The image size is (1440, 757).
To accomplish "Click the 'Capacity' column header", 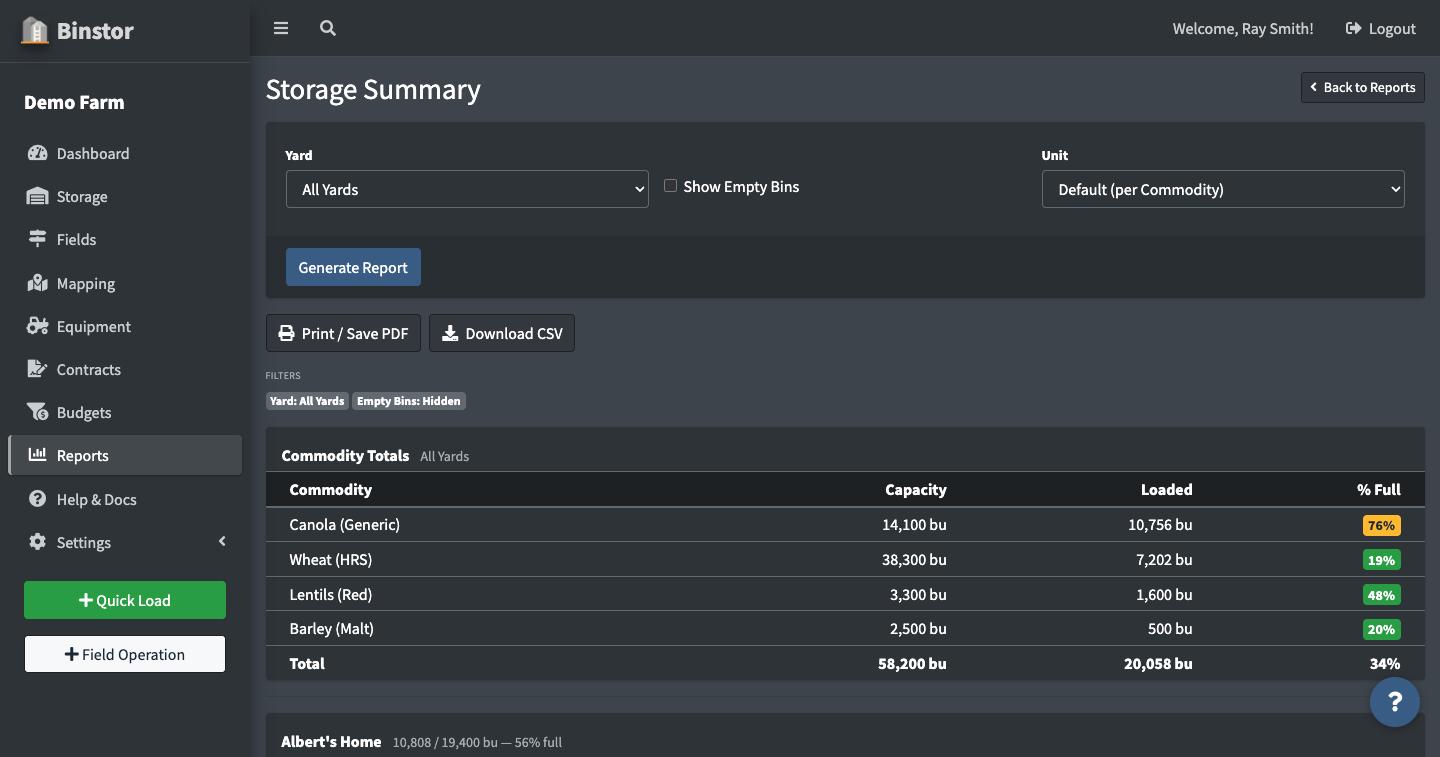I will click(x=916, y=489).
